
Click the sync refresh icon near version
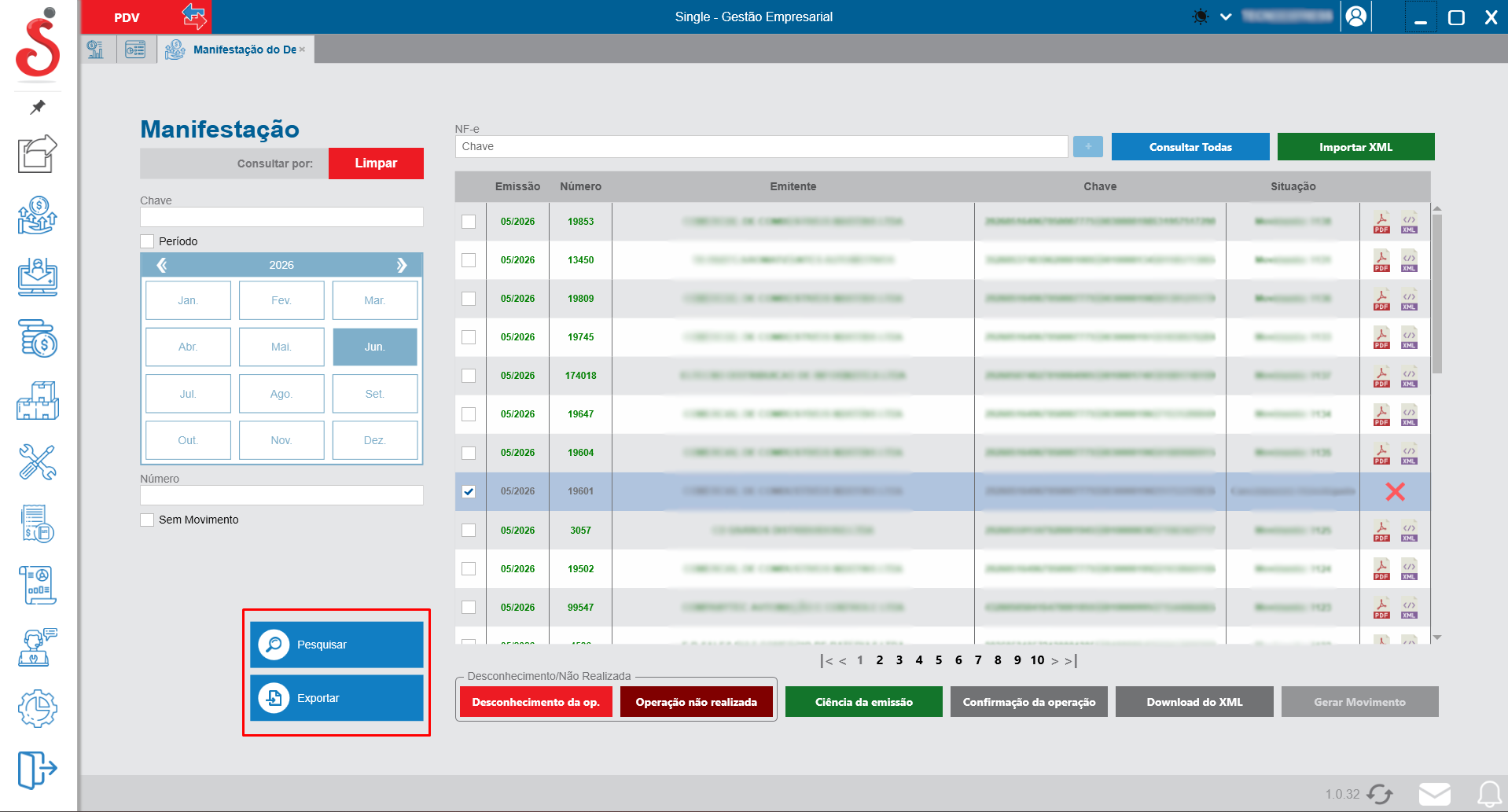[x=1380, y=794]
